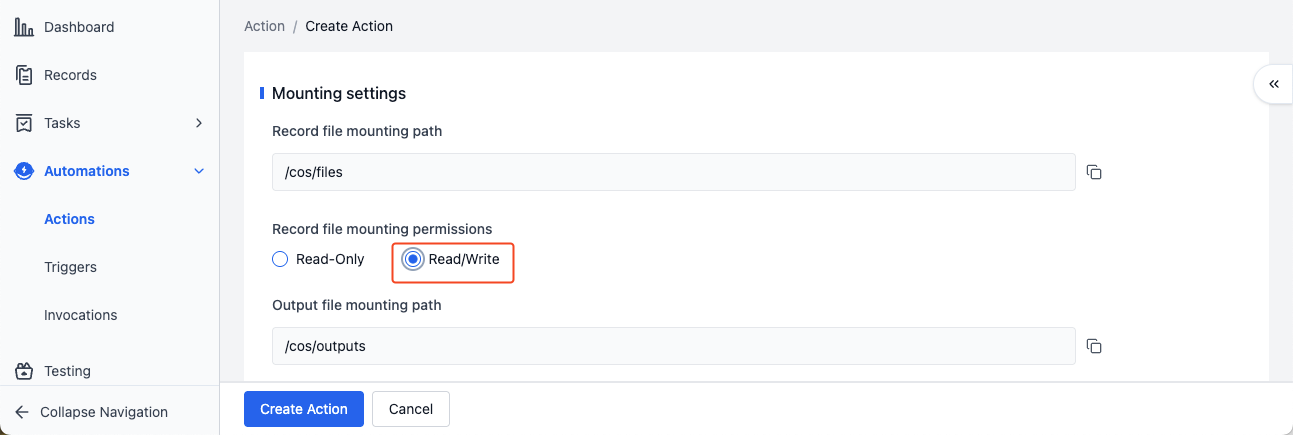
Task: Click the Dashboard bar chart icon
Action: pos(24,27)
